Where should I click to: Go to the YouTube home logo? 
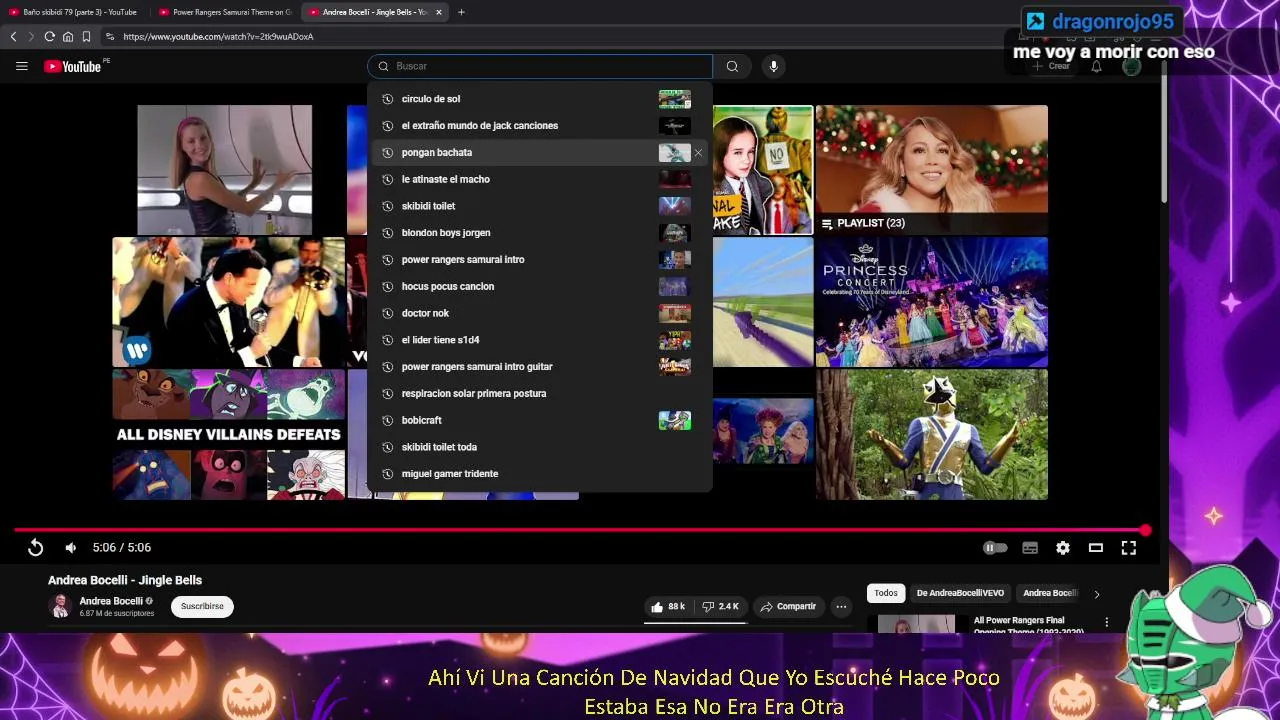(x=73, y=66)
